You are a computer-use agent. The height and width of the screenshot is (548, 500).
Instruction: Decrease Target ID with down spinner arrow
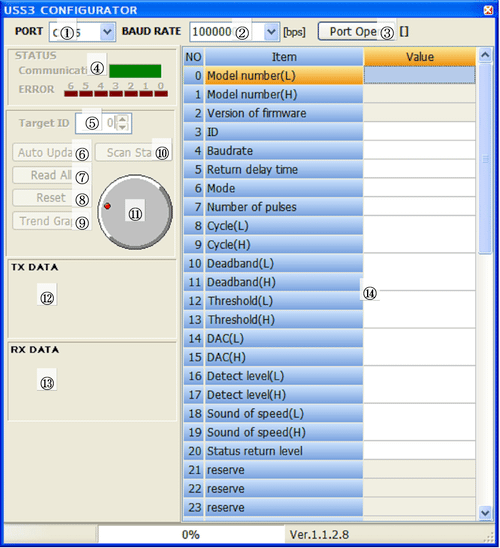122,127
